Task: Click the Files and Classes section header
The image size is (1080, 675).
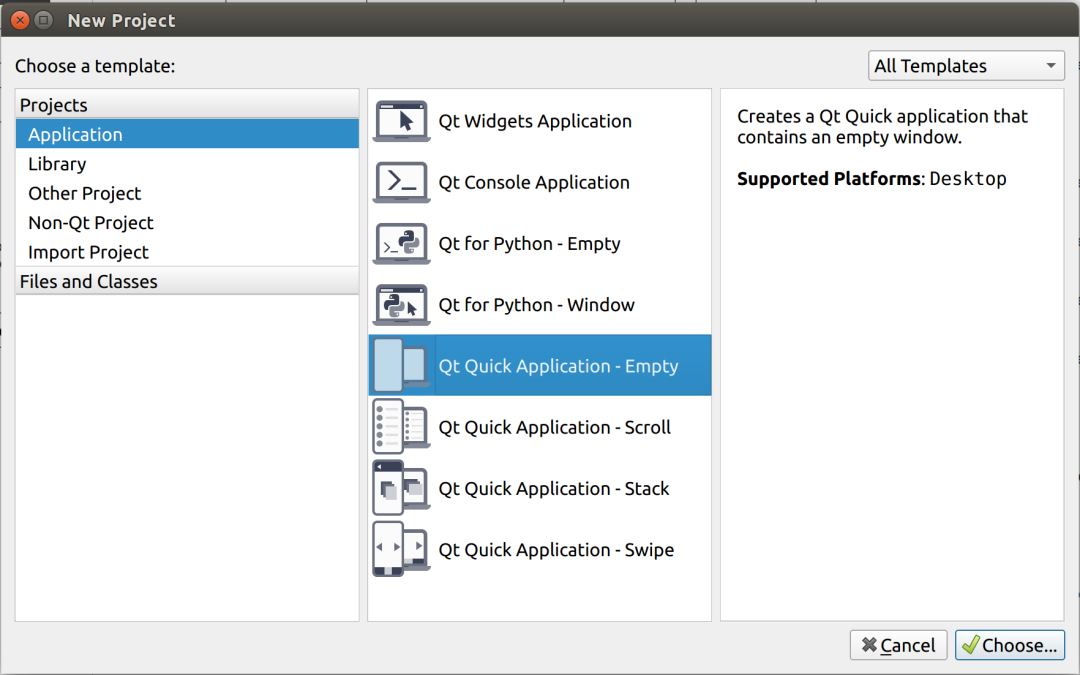Action: click(x=89, y=282)
